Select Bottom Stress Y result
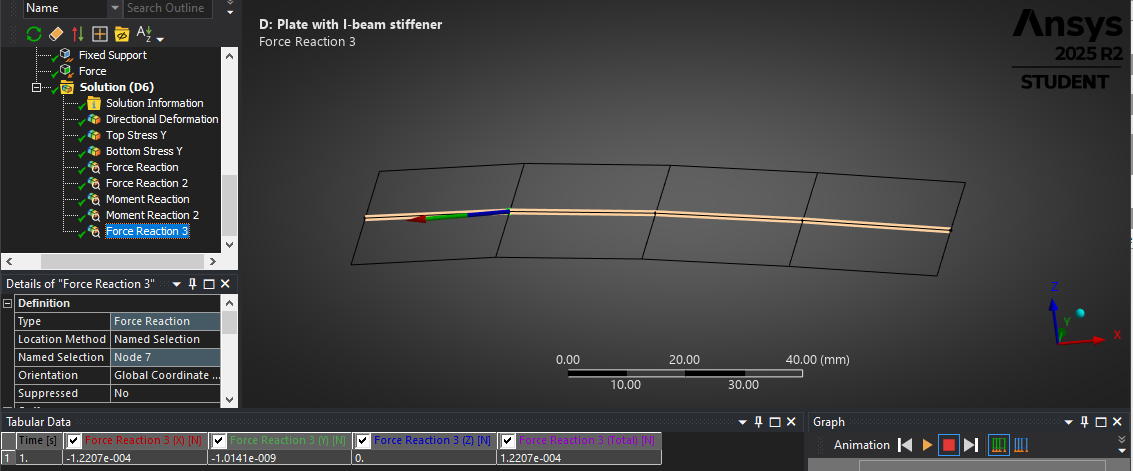 click(x=144, y=151)
